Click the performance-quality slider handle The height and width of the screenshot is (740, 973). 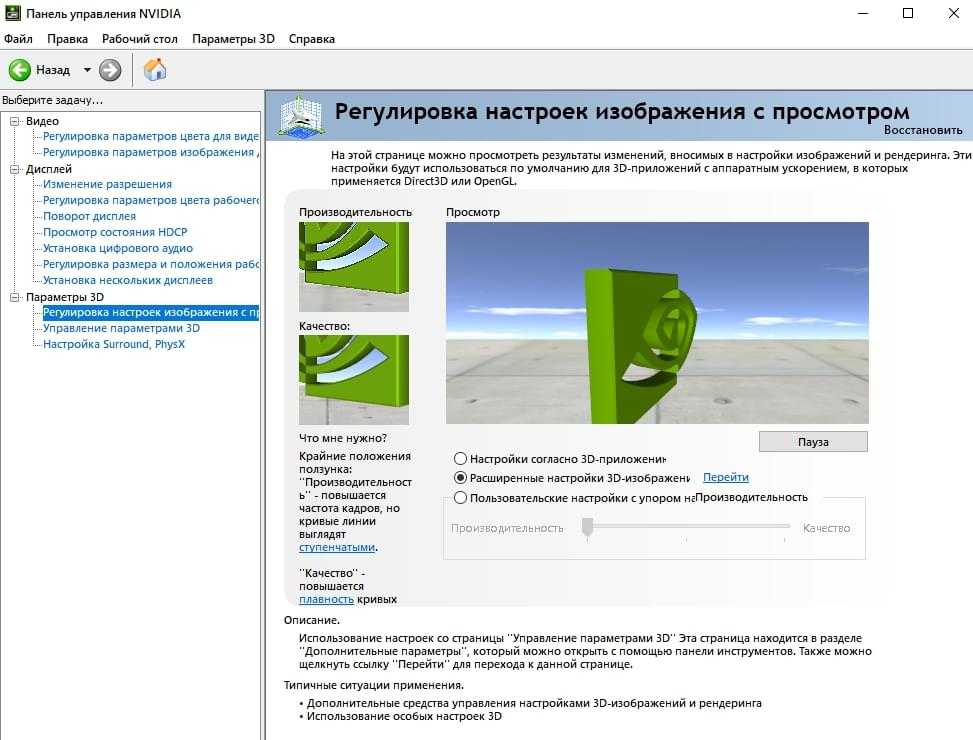pos(587,528)
